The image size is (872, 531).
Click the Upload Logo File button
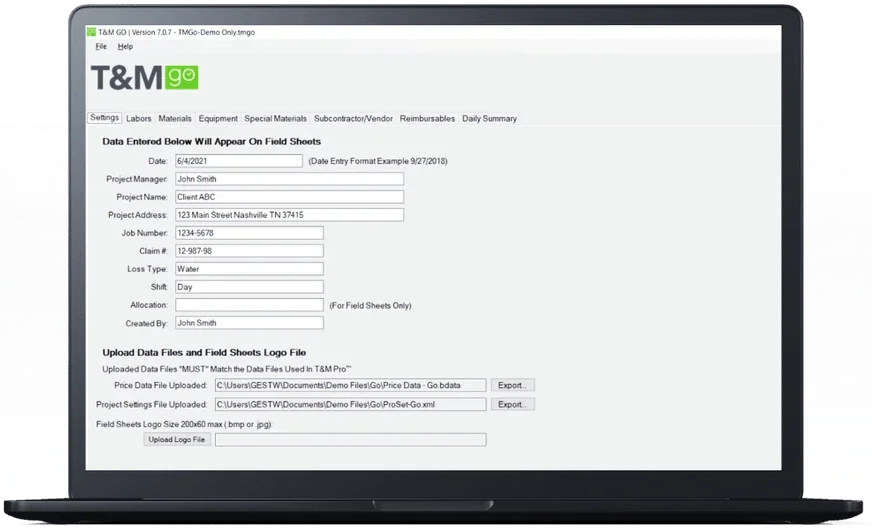[177, 439]
